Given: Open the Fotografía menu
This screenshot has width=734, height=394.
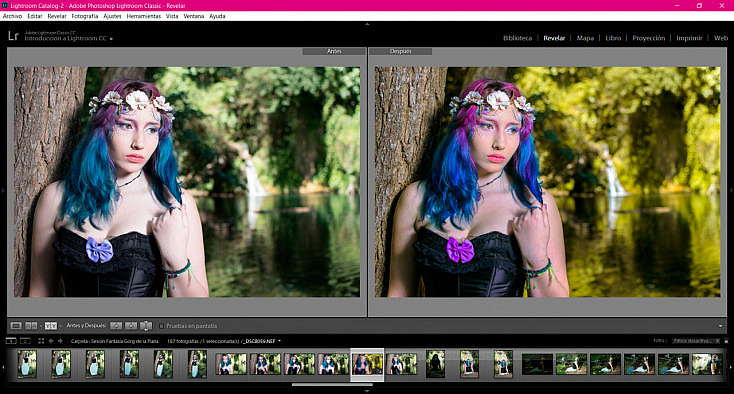Looking at the screenshot, I should click(85, 16).
